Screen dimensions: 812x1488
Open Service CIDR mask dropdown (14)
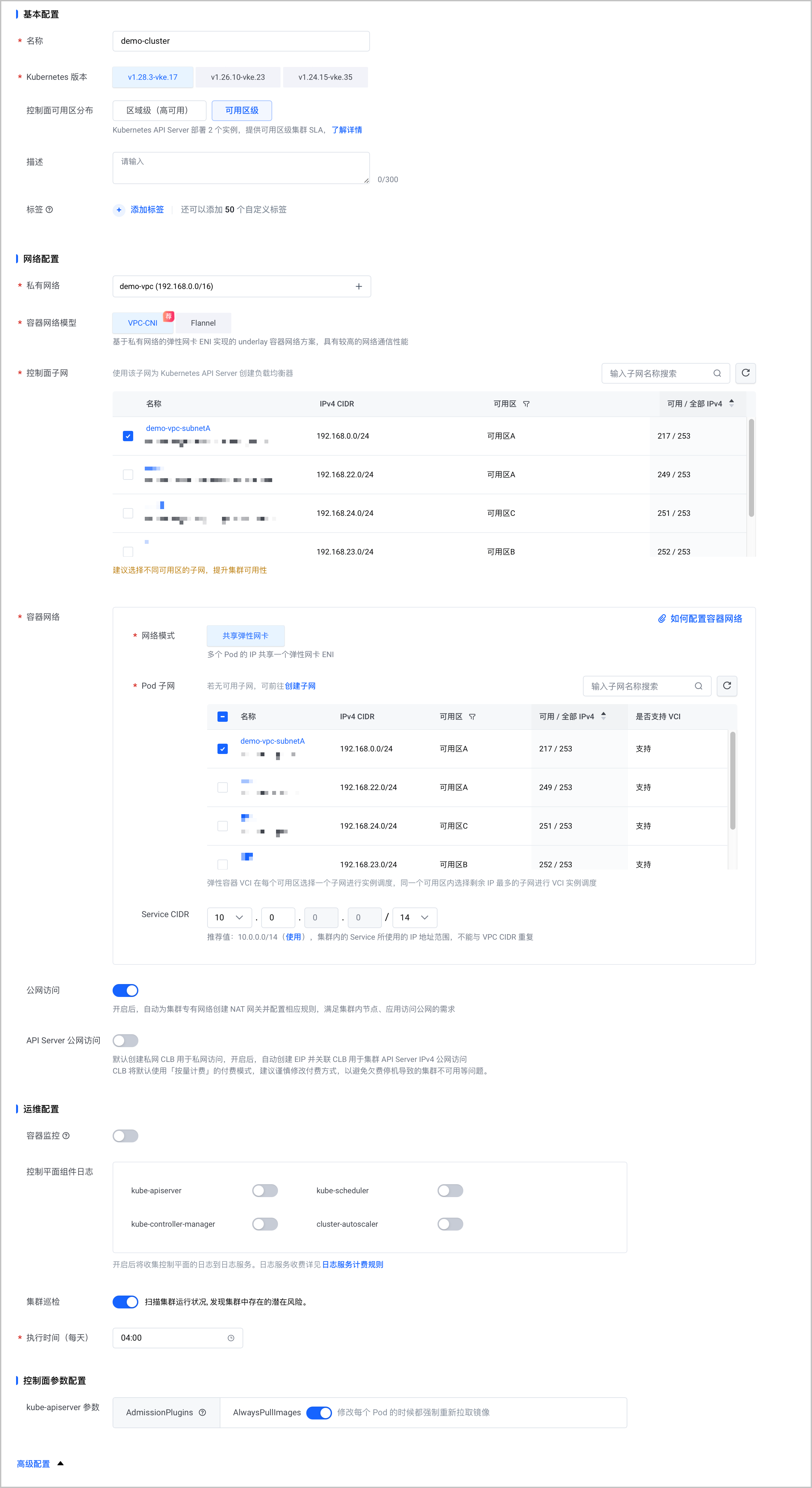[x=415, y=917]
